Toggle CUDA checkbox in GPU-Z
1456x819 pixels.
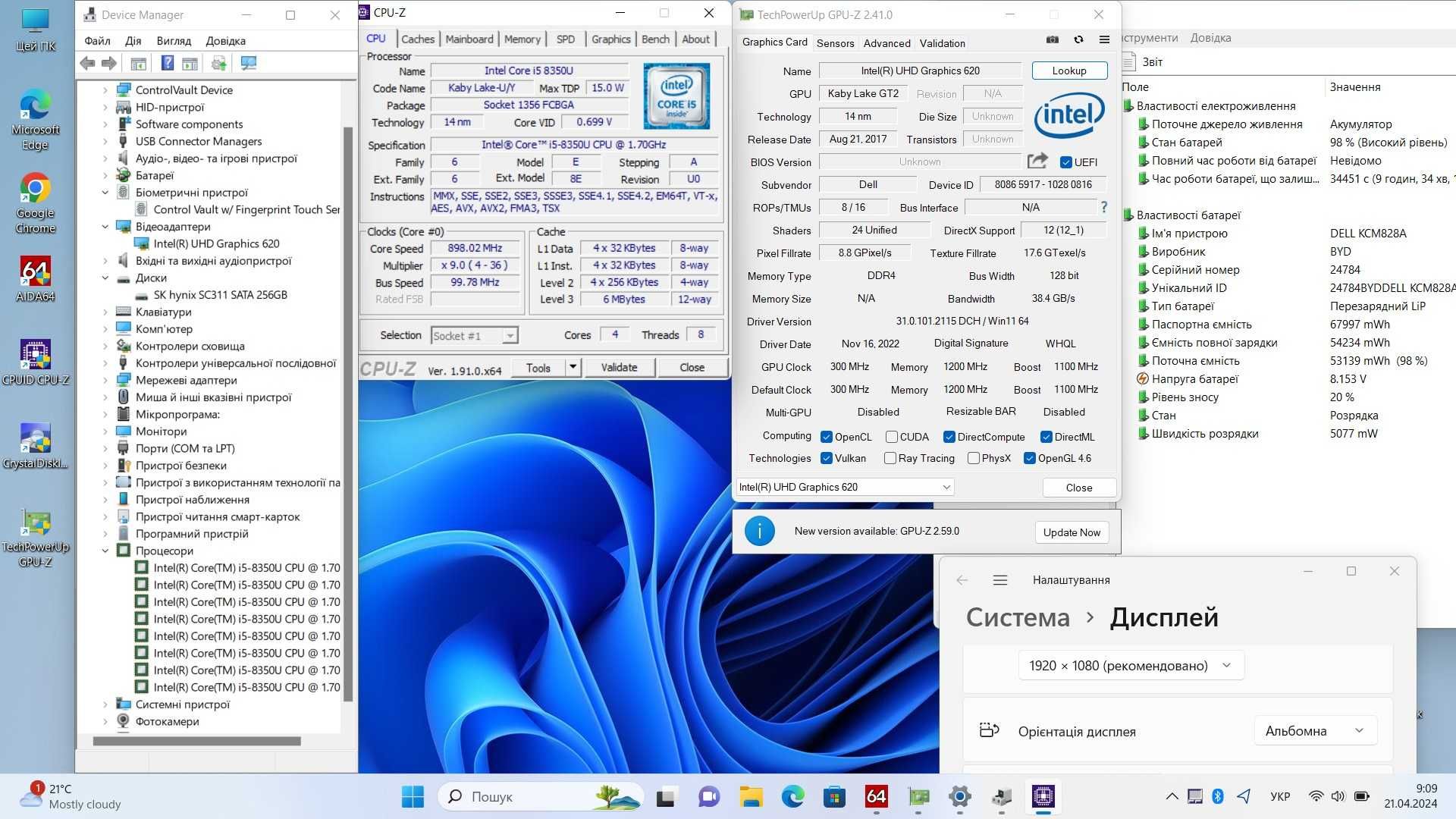pyautogui.click(x=892, y=437)
